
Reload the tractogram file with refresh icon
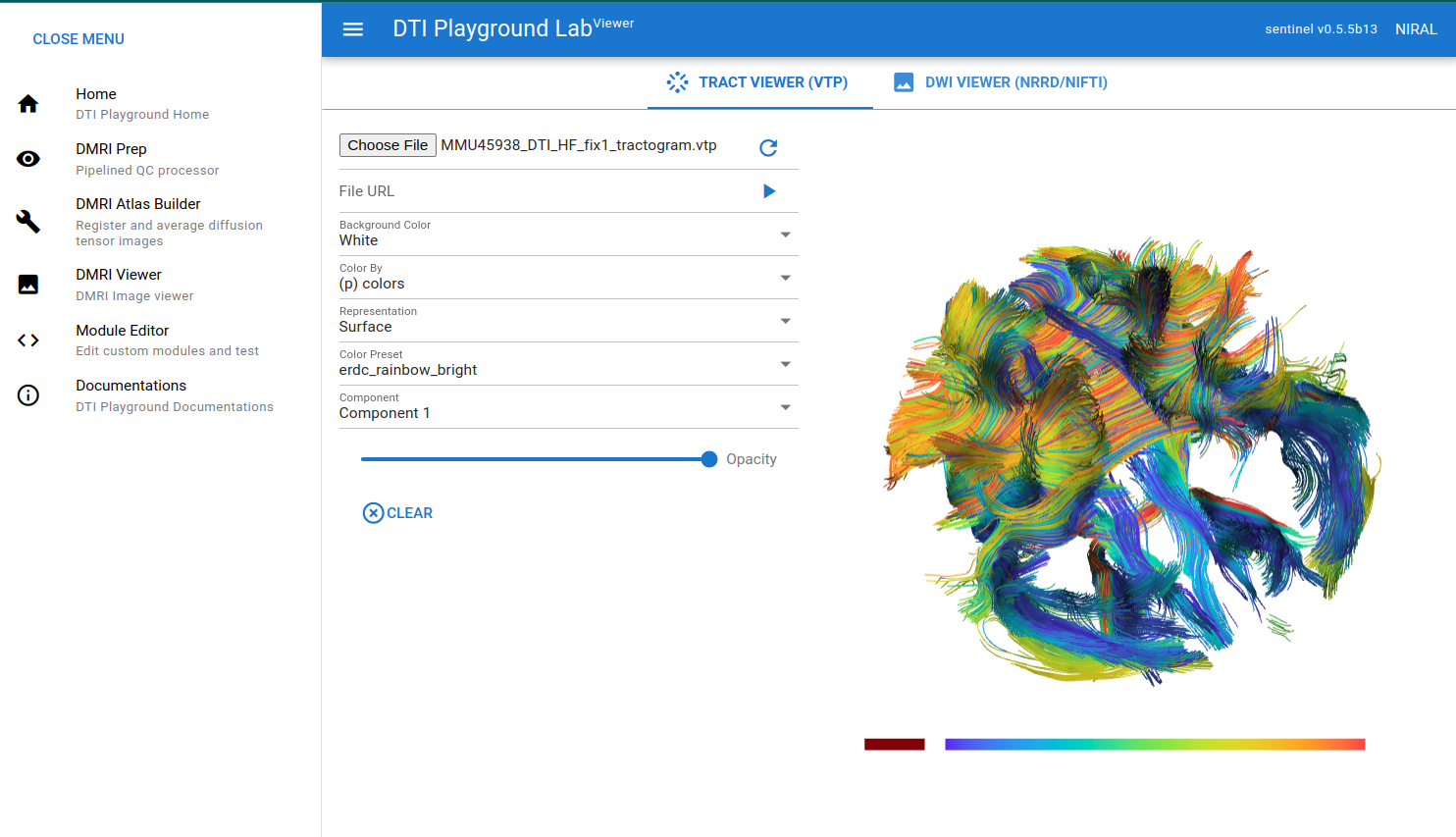(768, 147)
